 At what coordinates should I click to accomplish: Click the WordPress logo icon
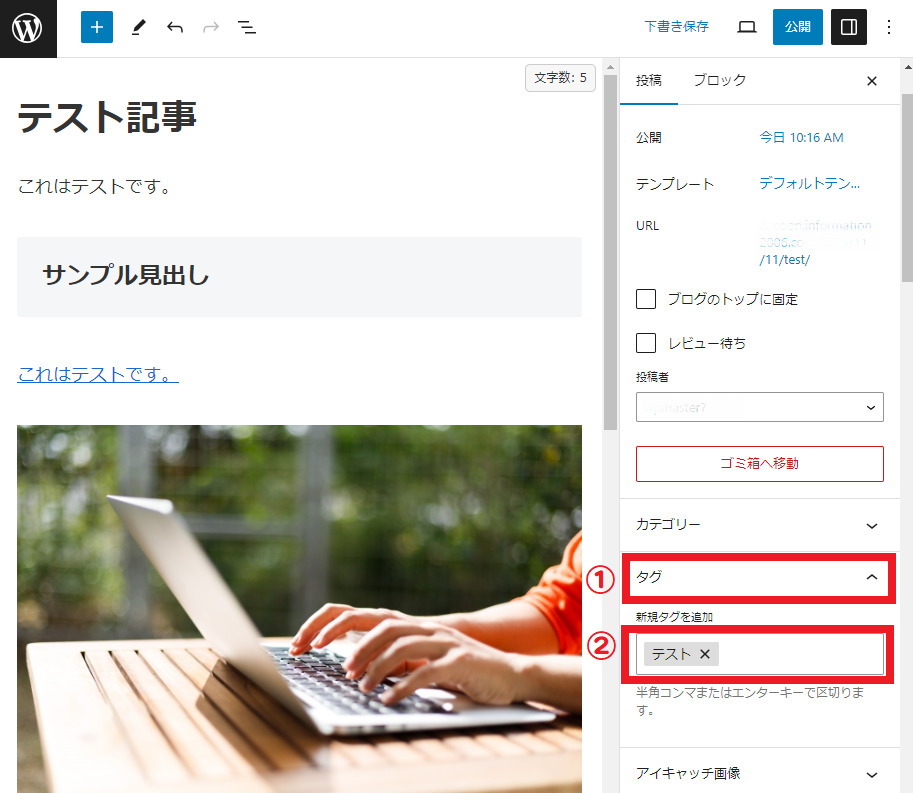[28, 28]
